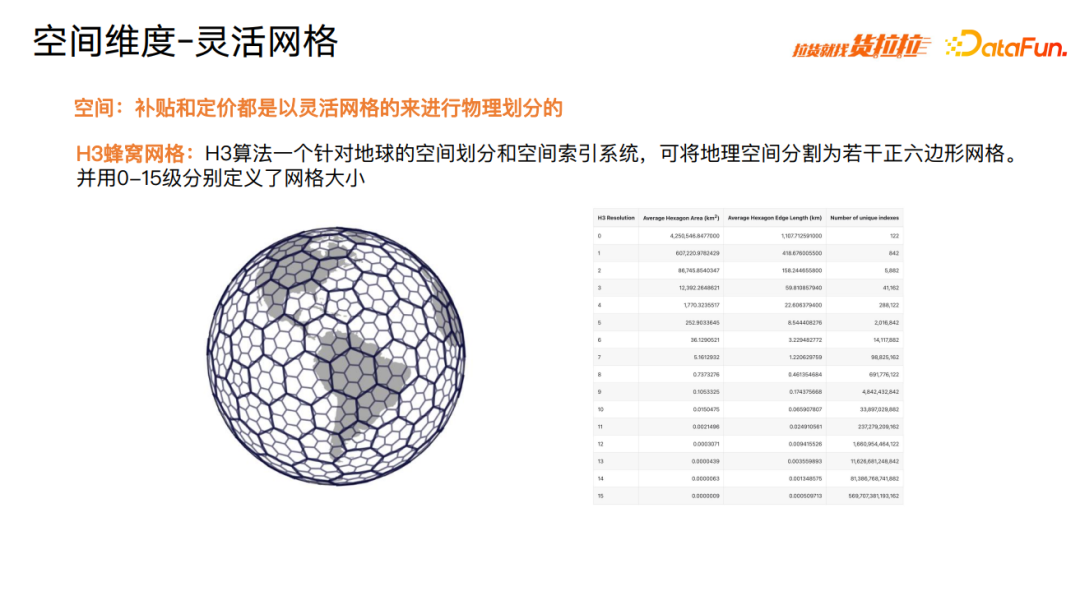Click the Average Hexagon Area column header
The width and height of the screenshot is (1080, 605).
681,218
